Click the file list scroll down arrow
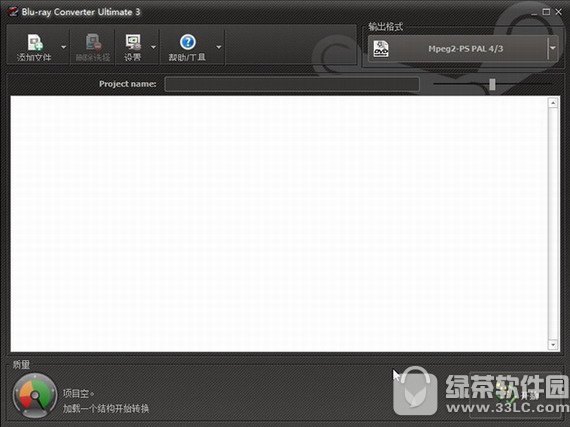This screenshot has height=427, width=570. click(553, 344)
